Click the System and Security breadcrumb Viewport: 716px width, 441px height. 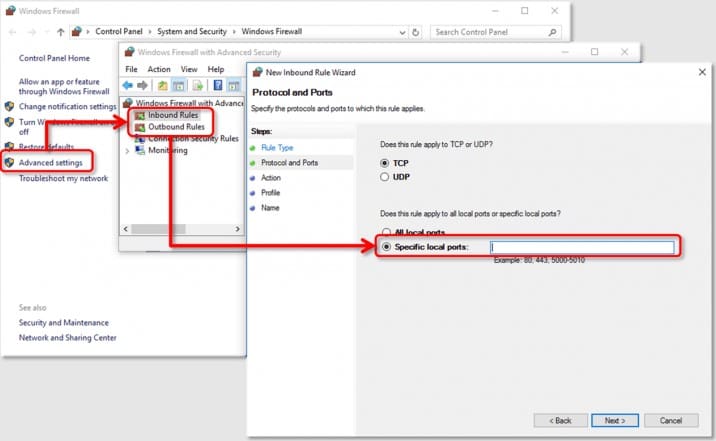(192, 32)
